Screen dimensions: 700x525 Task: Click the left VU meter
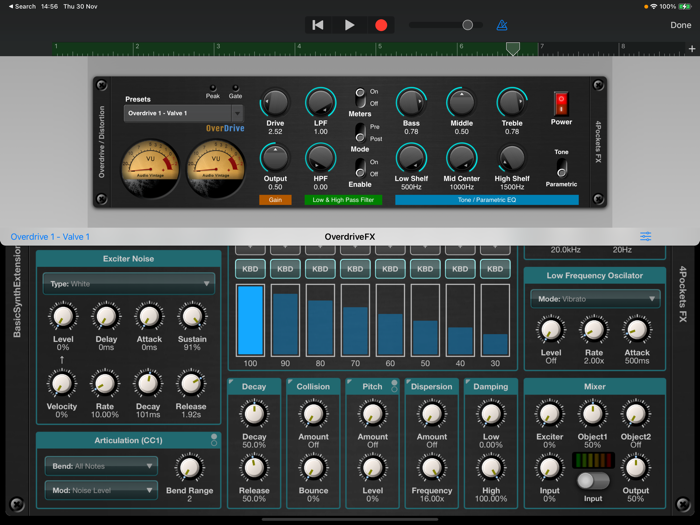pos(150,168)
